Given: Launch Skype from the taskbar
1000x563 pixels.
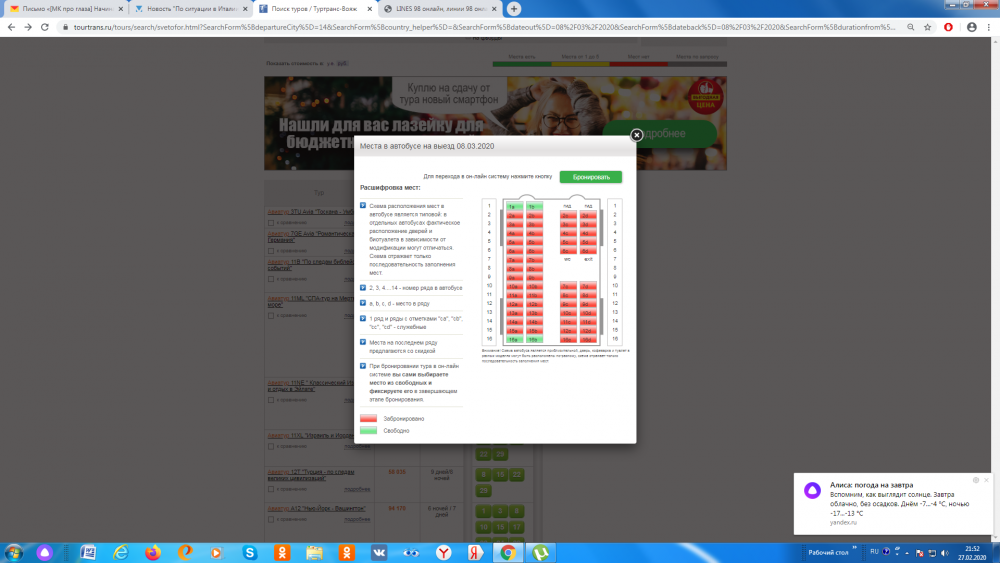Looking at the screenshot, I should pyautogui.click(x=249, y=552).
